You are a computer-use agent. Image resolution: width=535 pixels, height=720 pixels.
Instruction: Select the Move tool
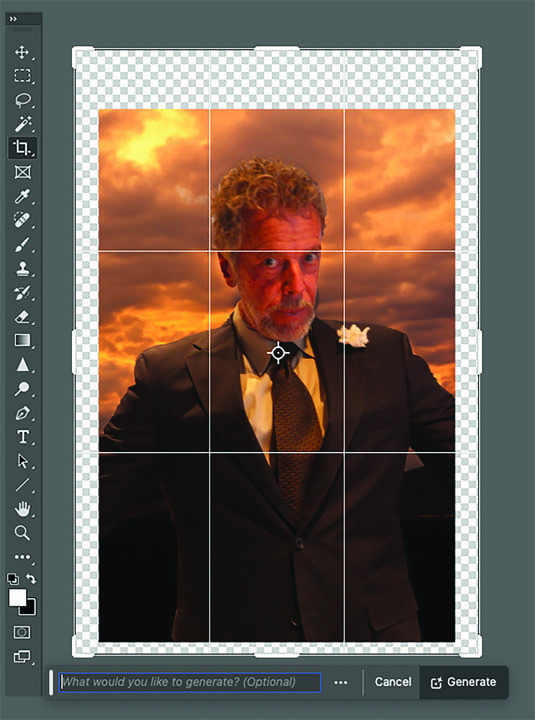point(22,52)
